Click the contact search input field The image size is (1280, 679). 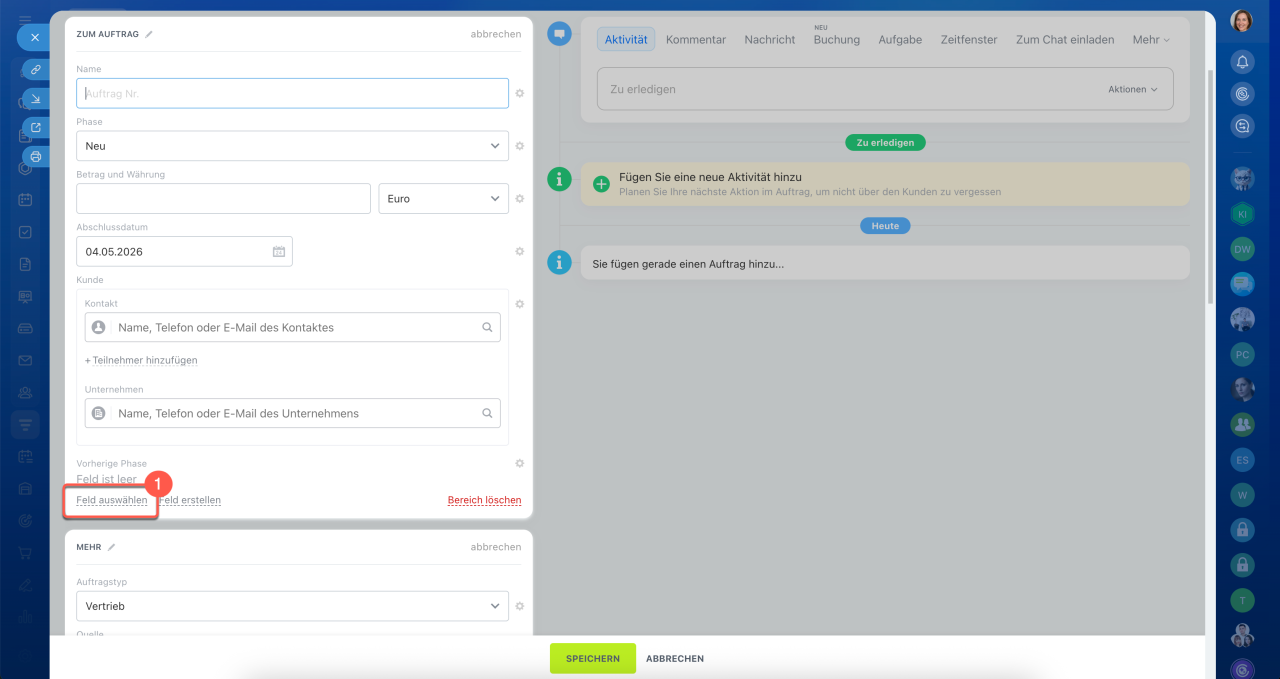pyautogui.click(x=295, y=328)
